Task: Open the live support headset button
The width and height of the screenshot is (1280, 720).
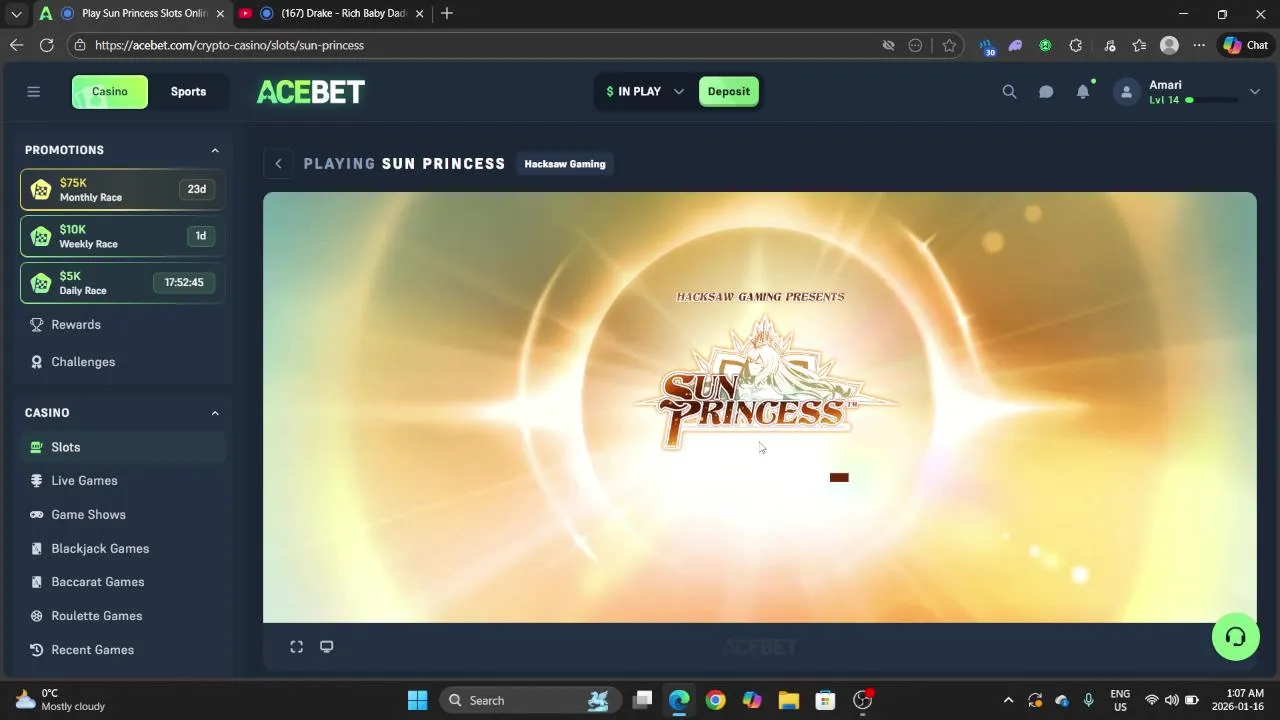Action: point(1235,636)
